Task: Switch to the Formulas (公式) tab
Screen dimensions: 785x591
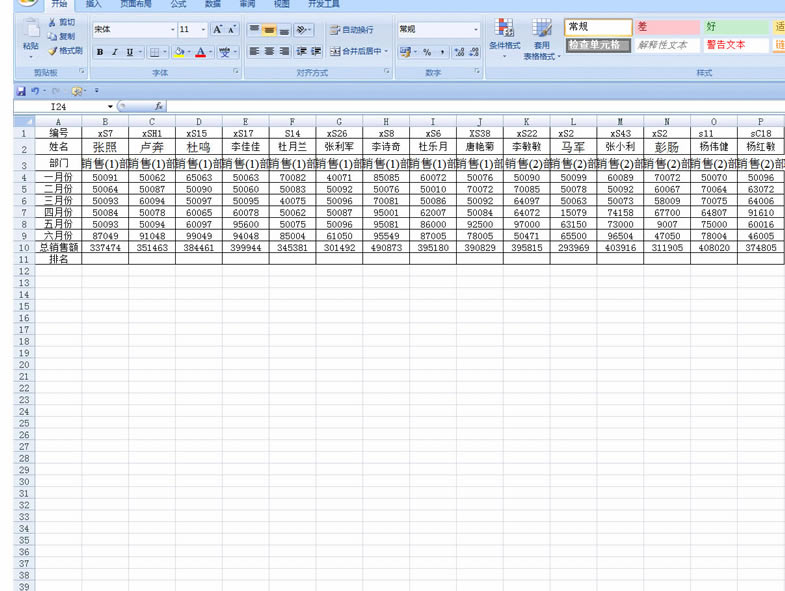Action: click(178, 4)
